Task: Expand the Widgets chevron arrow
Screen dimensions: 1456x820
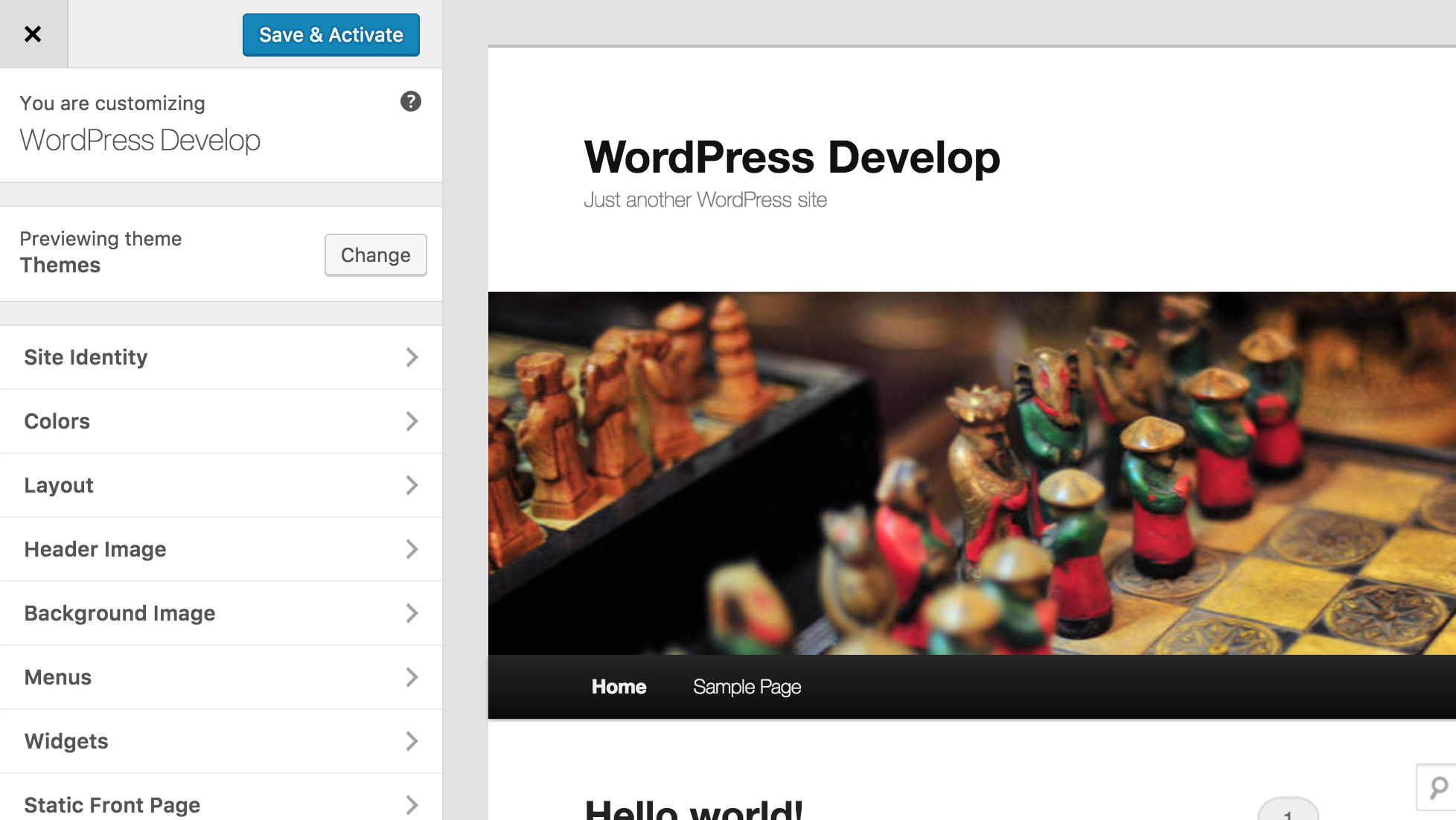Action: coord(412,741)
